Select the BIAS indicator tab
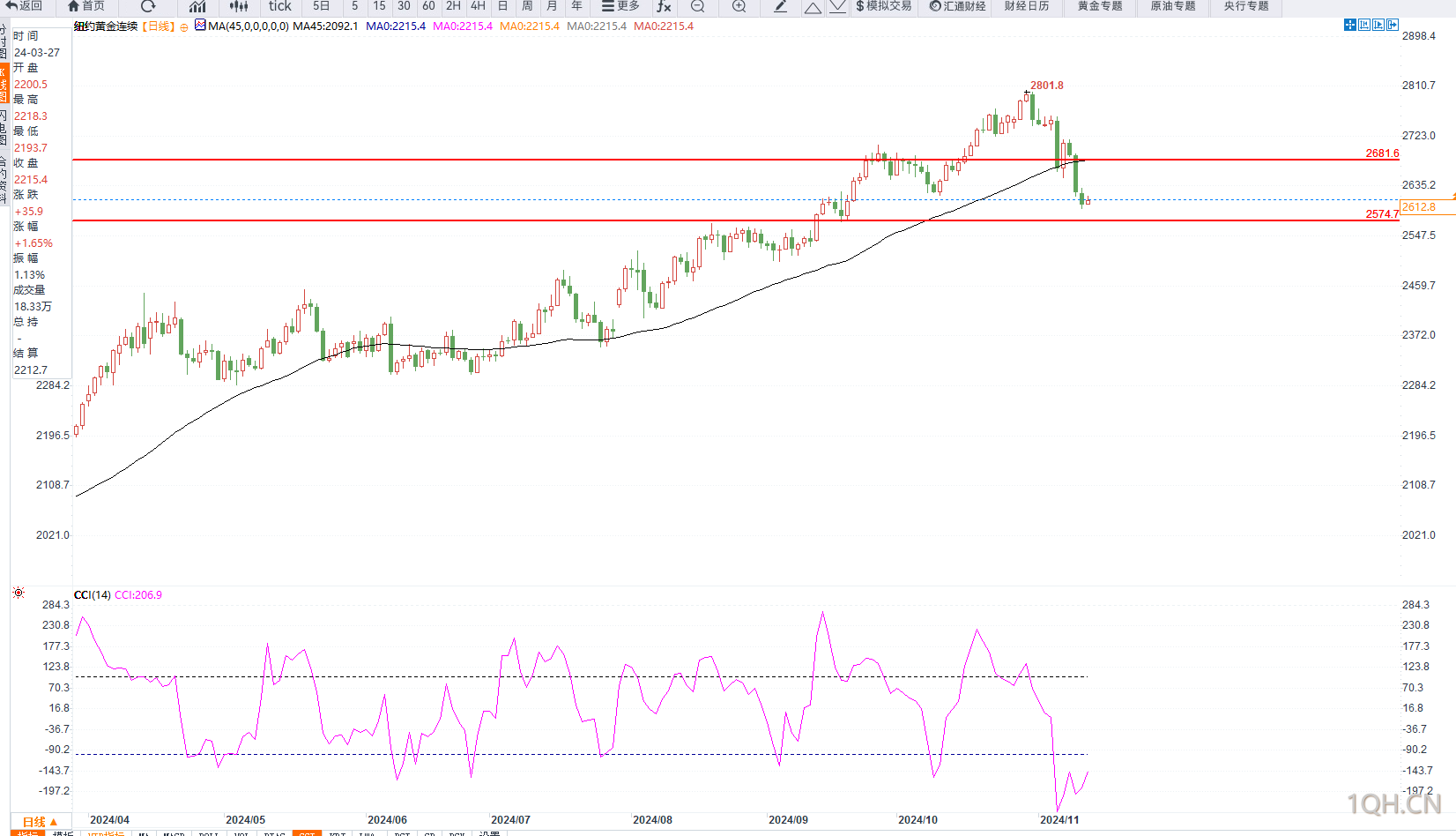The width and height of the screenshot is (1456, 836). [275, 833]
